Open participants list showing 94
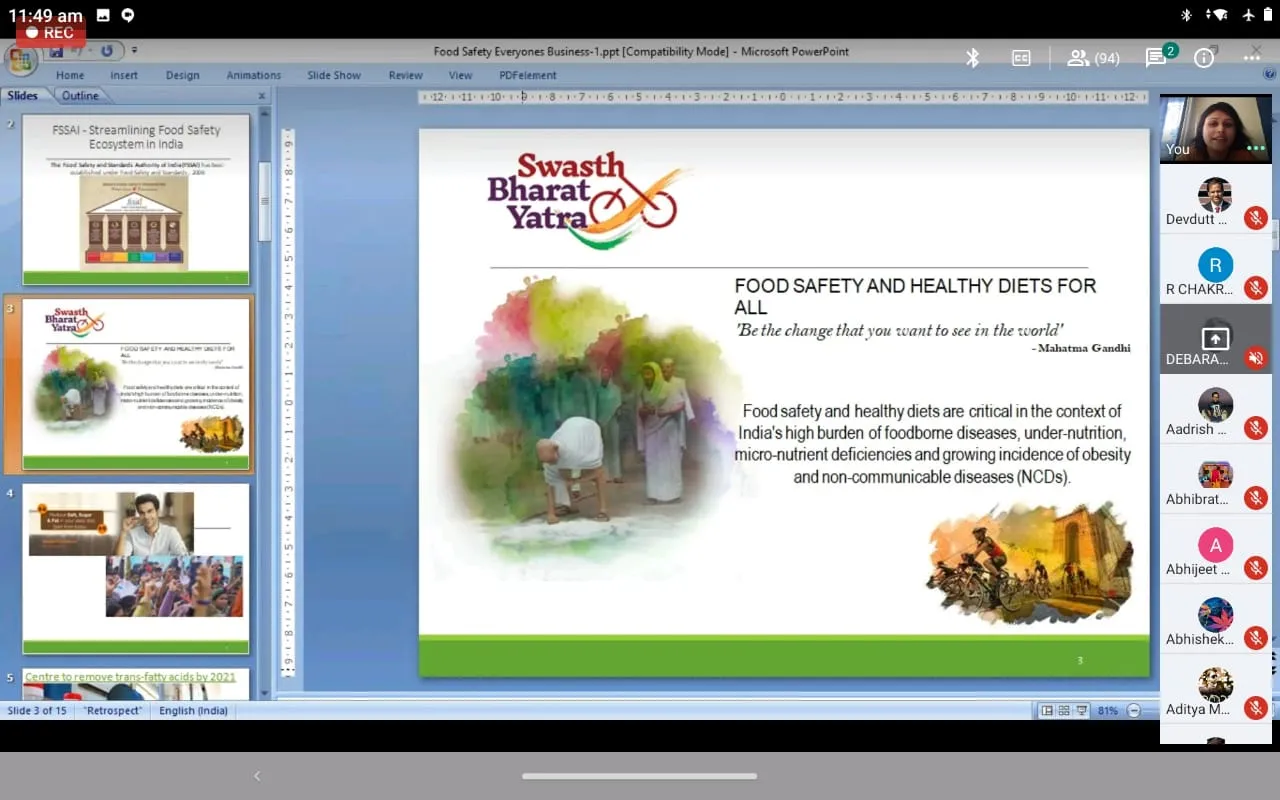This screenshot has width=1280, height=800. [x=1093, y=58]
